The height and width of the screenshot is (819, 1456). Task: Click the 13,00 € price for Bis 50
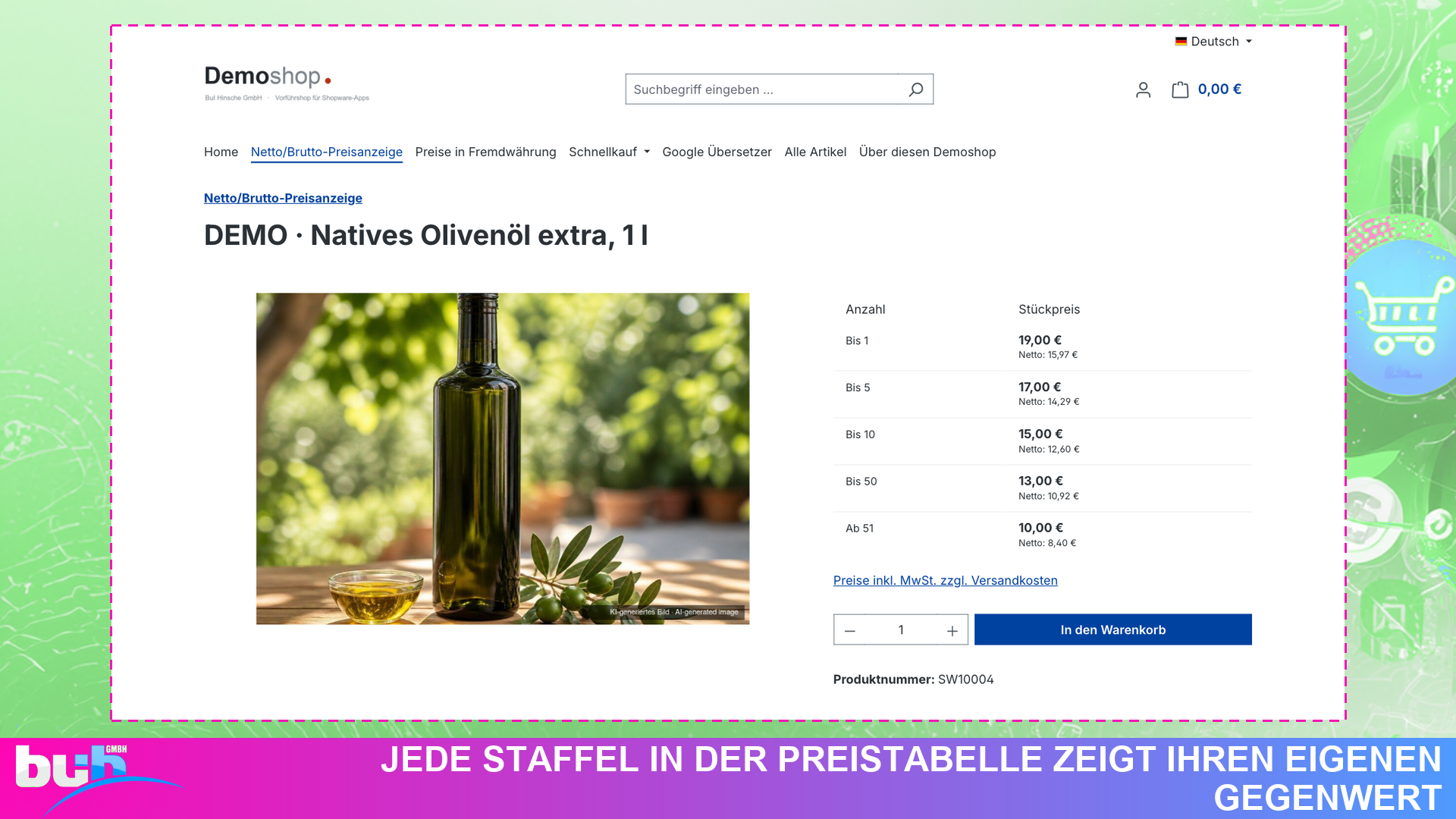[1040, 482]
